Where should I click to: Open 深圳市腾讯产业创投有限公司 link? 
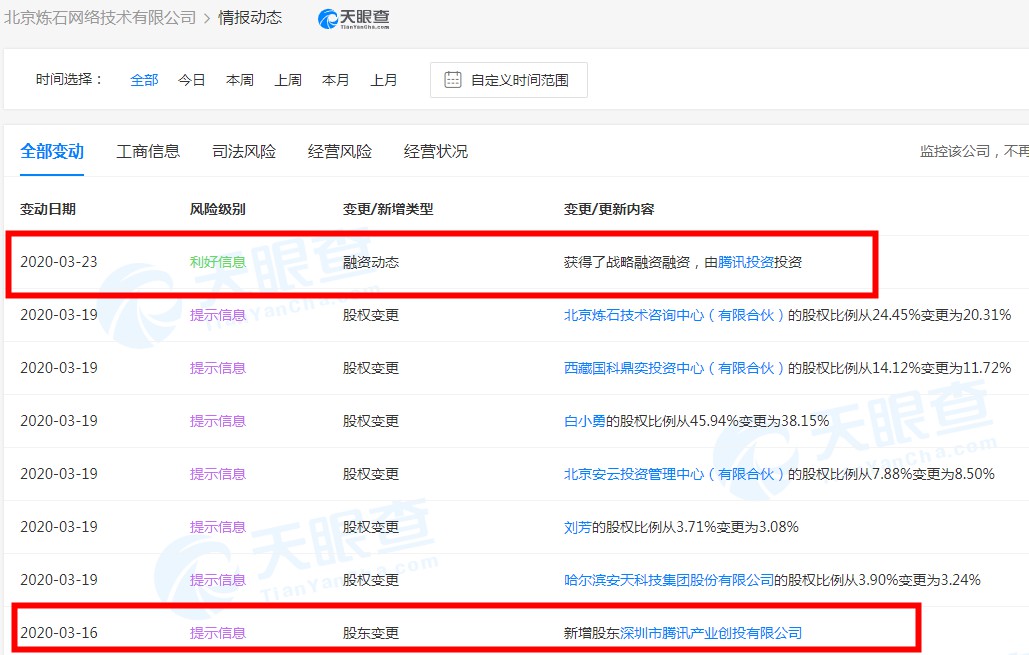pos(711,633)
